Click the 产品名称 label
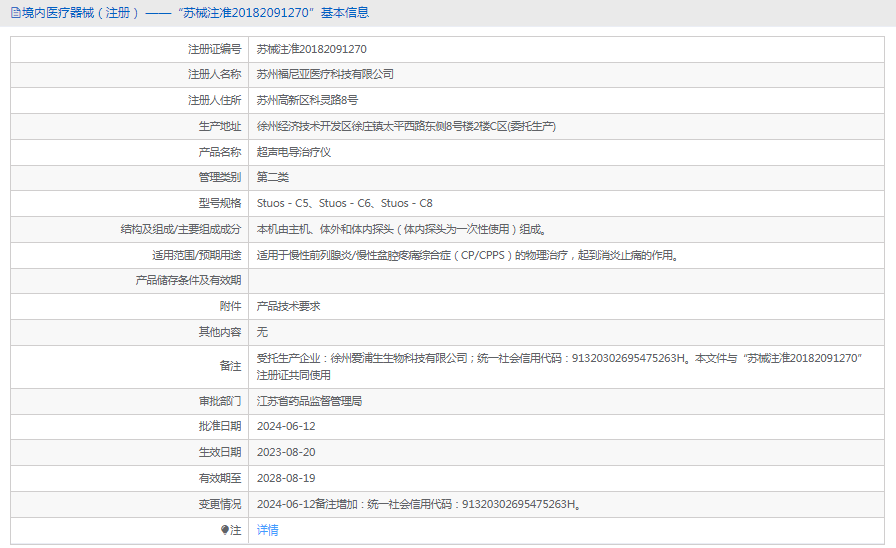This screenshot has height=548, width=896. point(219,152)
